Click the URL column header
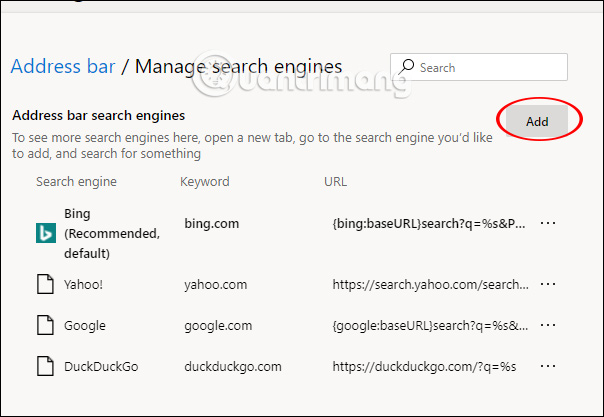Image resolution: width=604 pixels, height=417 pixels. point(335,181)
